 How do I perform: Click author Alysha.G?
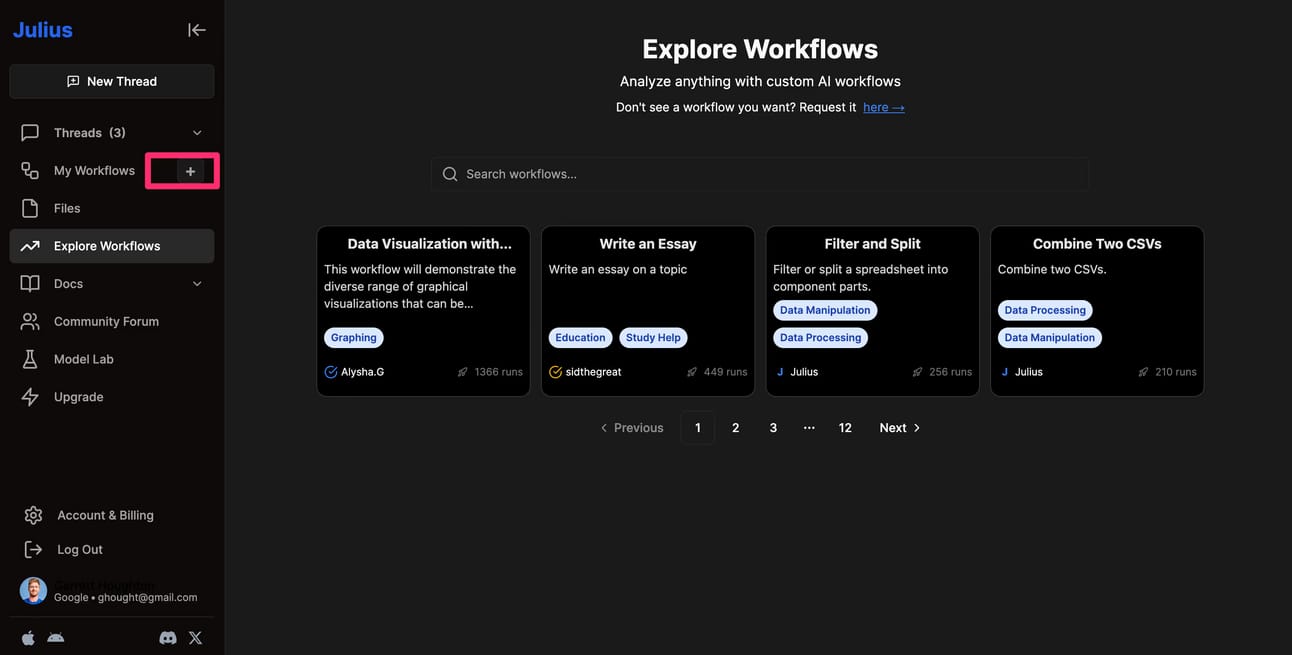coord(363,372)
